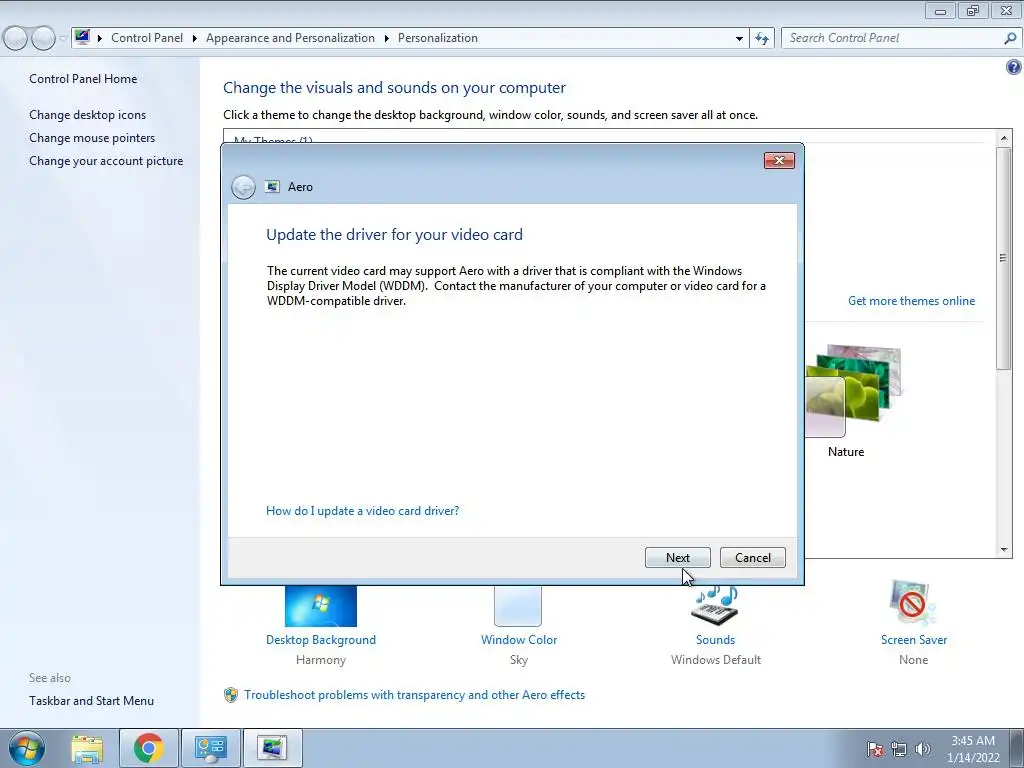Click the shield icon beside Troubleshoot link
Image resolution: width=1024 pixels, height=768 pixels.
(x=231, y=695)
